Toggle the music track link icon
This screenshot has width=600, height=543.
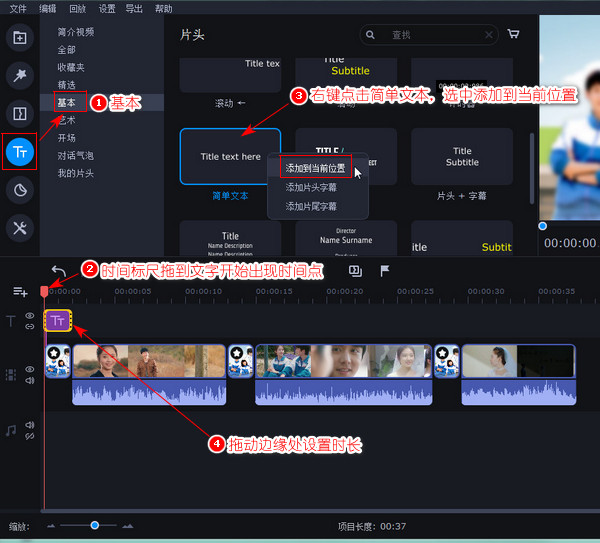tap(29, 436)
